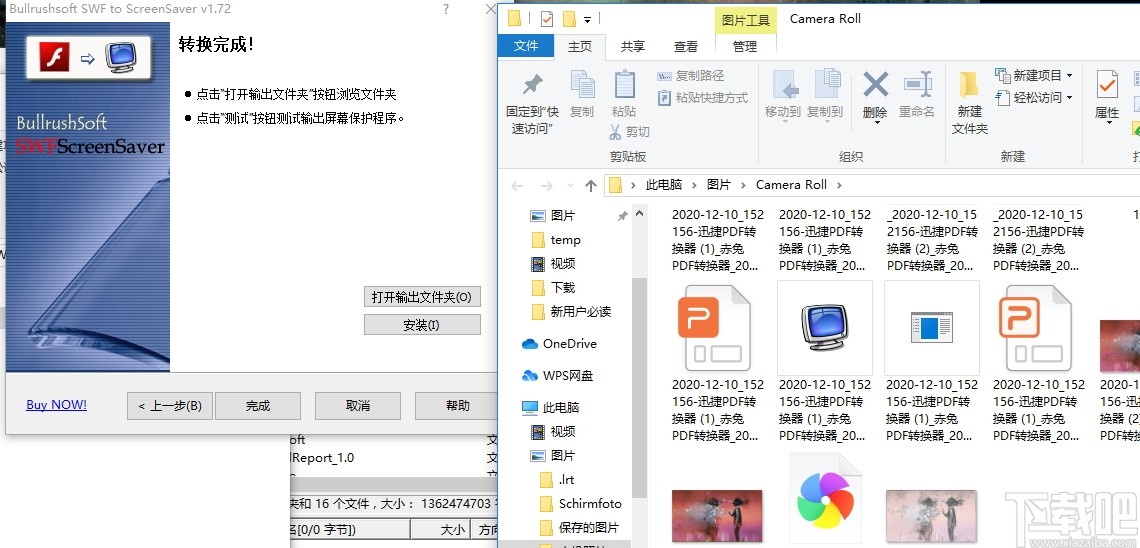Image resolution: width=1140 pixels, height=548 pixels.
Task: Click the Cut scissors icon
Action: [615, 132]
